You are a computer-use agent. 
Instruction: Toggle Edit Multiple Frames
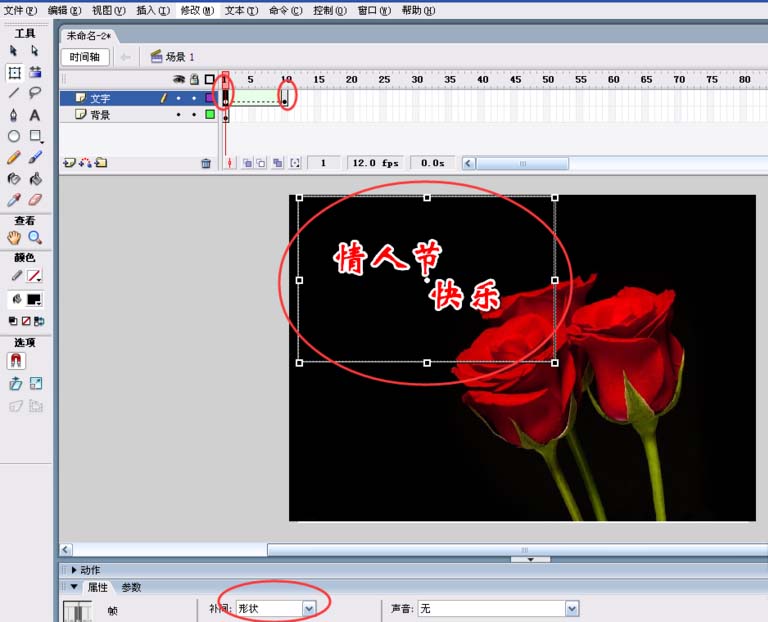coord(278,163)
